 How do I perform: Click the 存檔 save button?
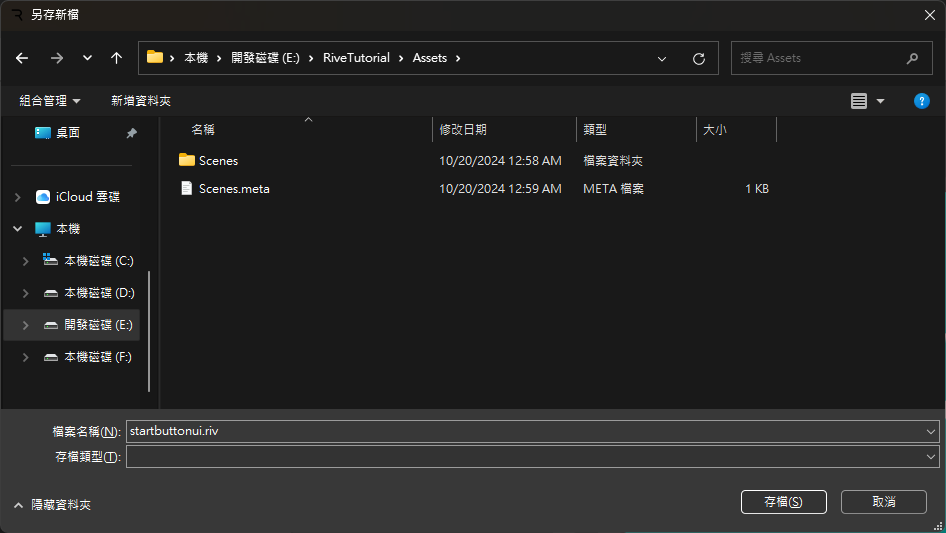[783, 501]
